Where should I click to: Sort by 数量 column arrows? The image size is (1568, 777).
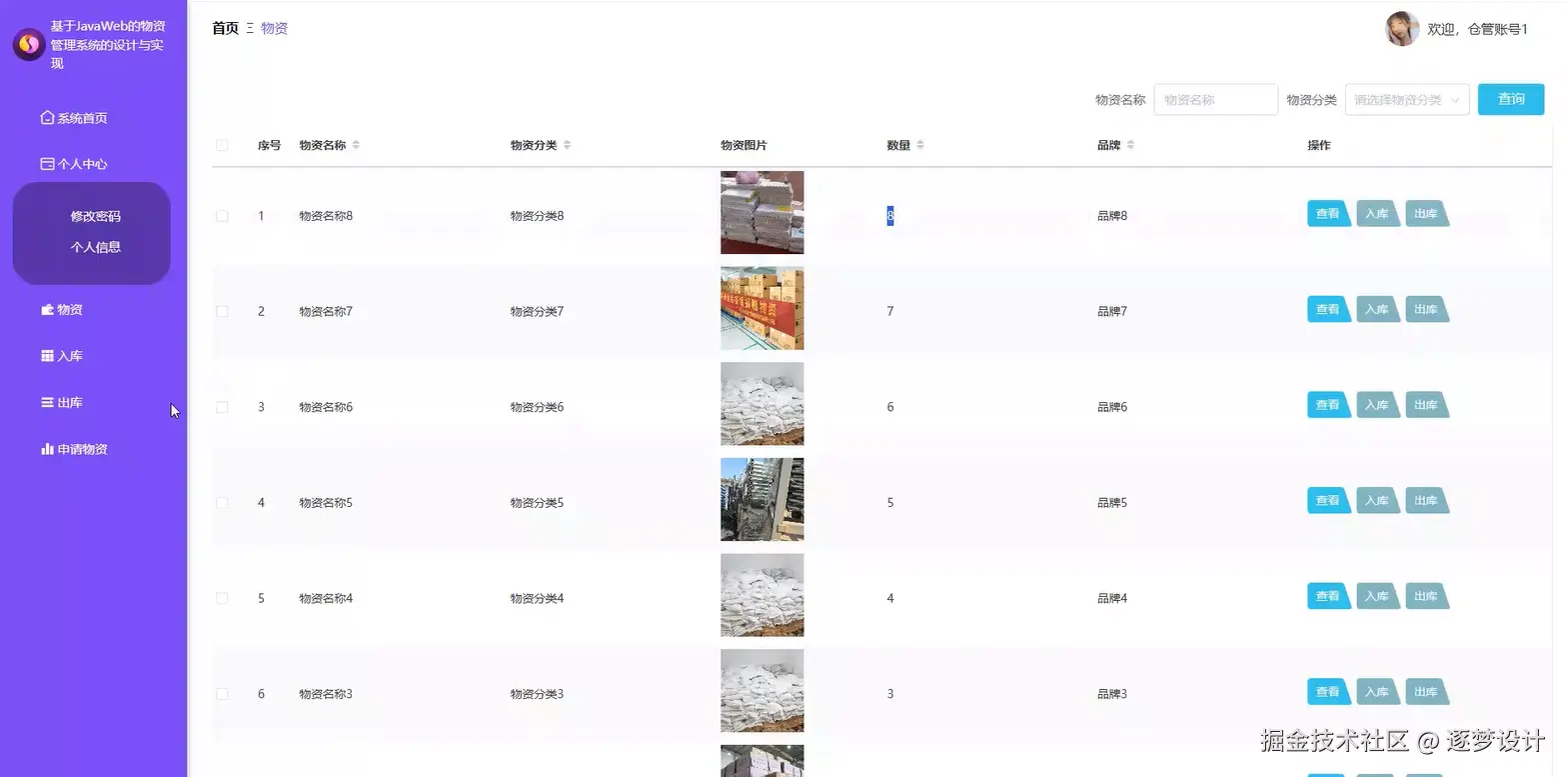(x=919, y=145)
